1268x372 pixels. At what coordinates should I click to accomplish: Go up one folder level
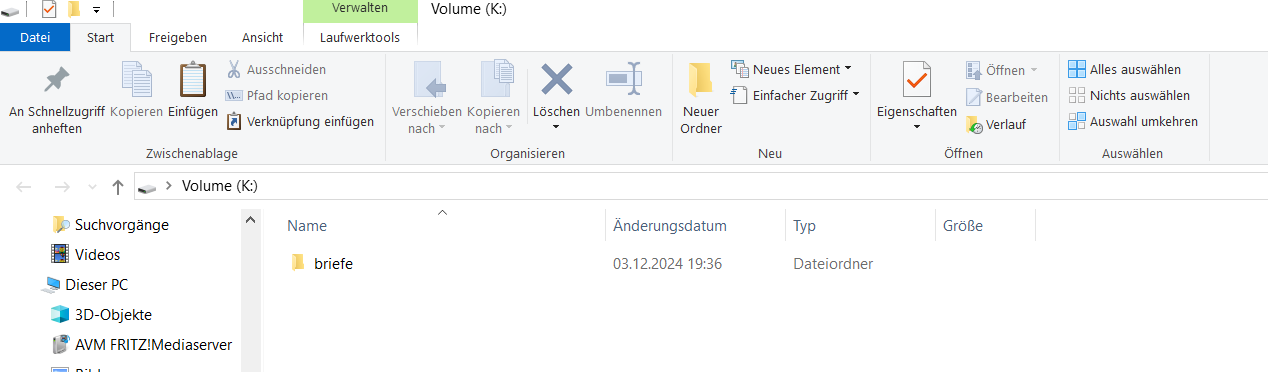pos(118,187)
